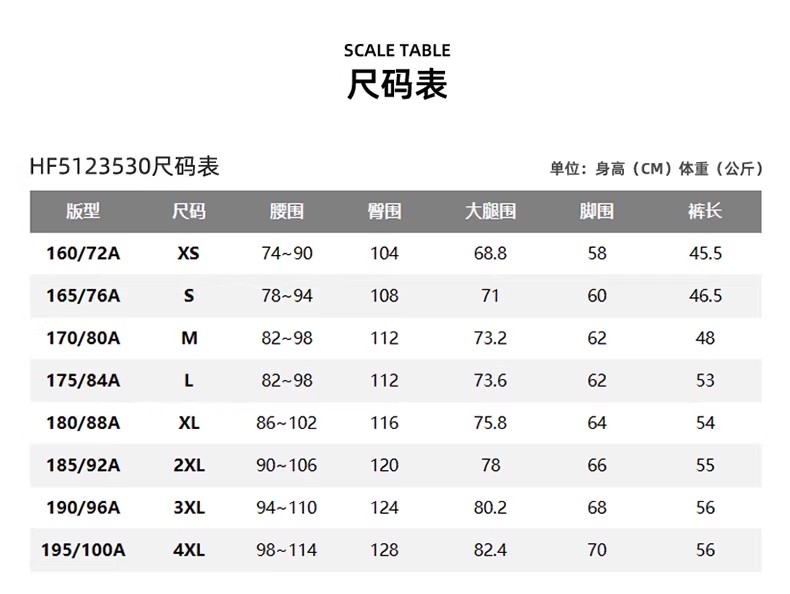The image size is (790, 594).
Task: Click the 版型 column header
Action: coord(83,211)
